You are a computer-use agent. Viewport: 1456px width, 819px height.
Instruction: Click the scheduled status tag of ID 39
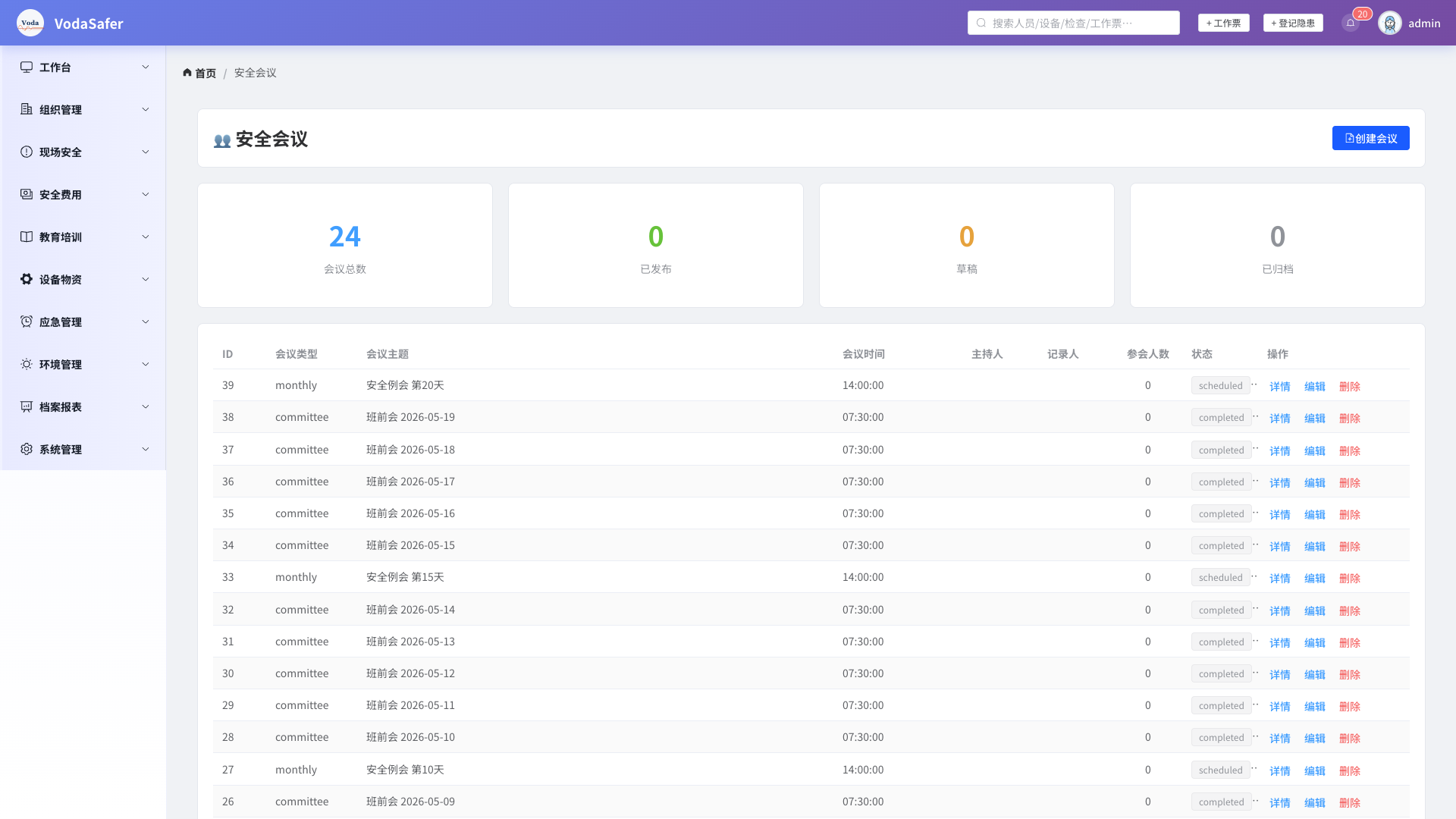point(1221,385)
